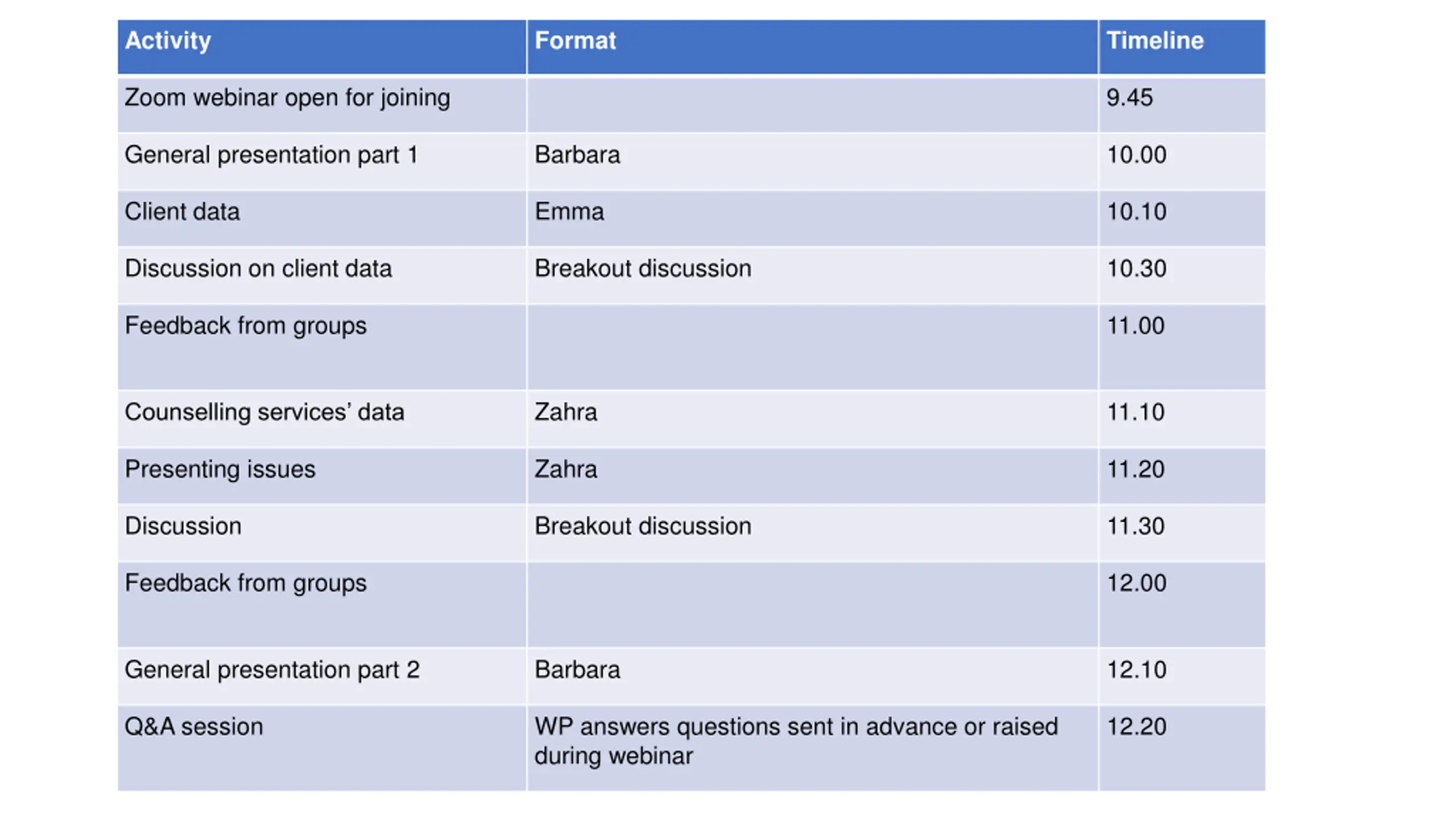The height and width of the screenshot is (819, 1456).
Task: Click the 9.45 timeline cell
Action: [1182, 105]
